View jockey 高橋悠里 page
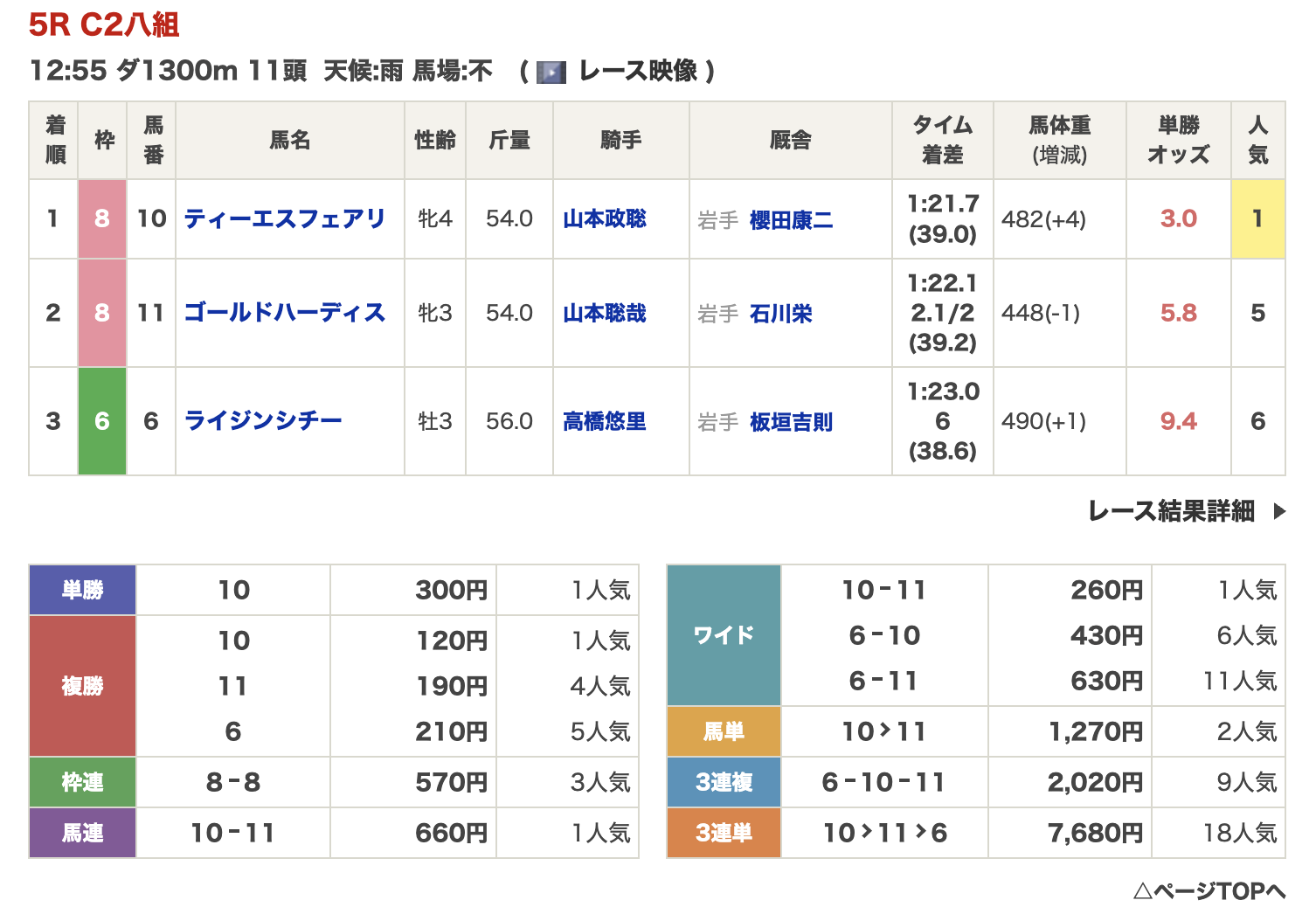This screenshot has height=914, width=1316. coord(604,421)
